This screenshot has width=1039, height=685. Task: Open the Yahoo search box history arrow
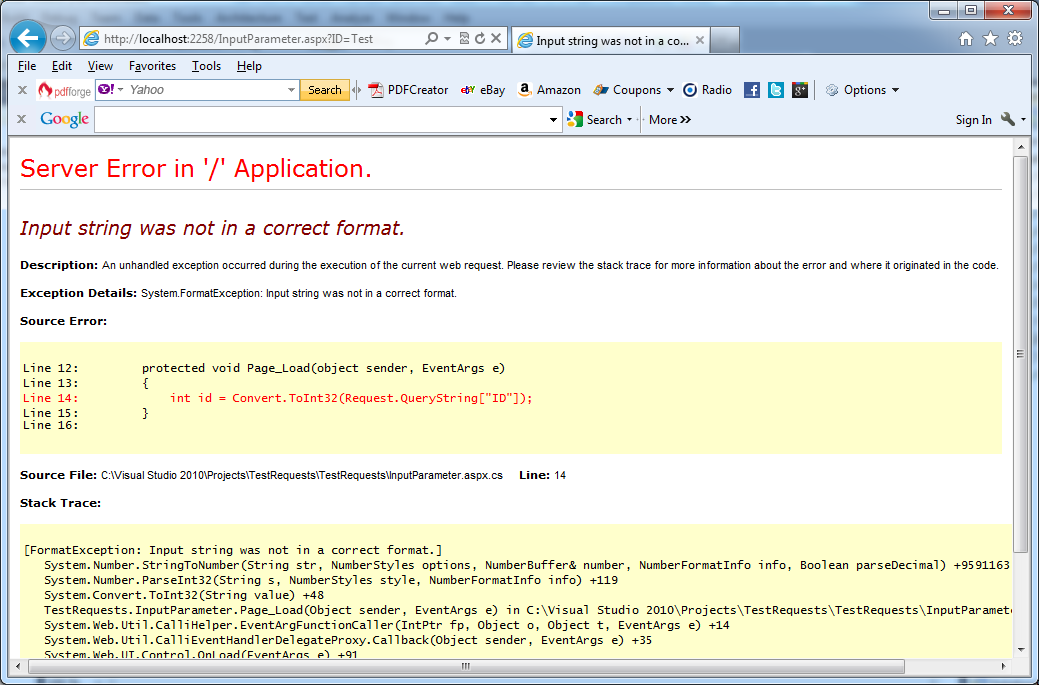292,90
